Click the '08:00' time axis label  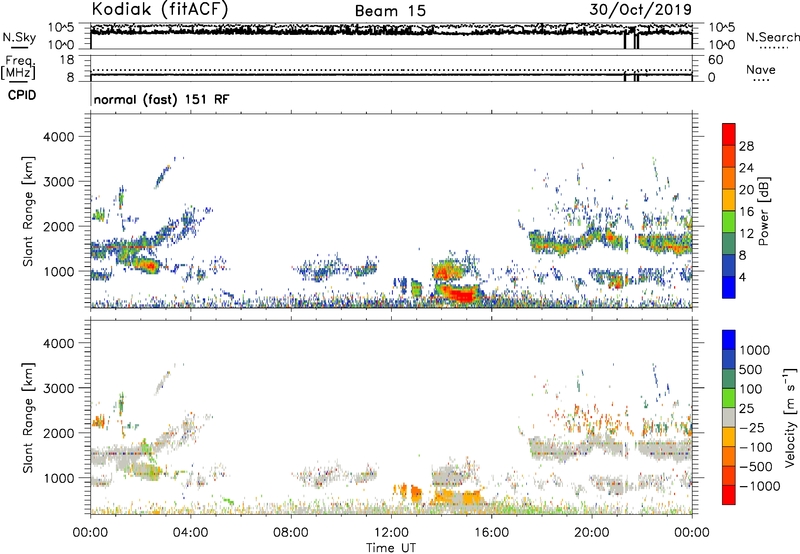(291, 533)
